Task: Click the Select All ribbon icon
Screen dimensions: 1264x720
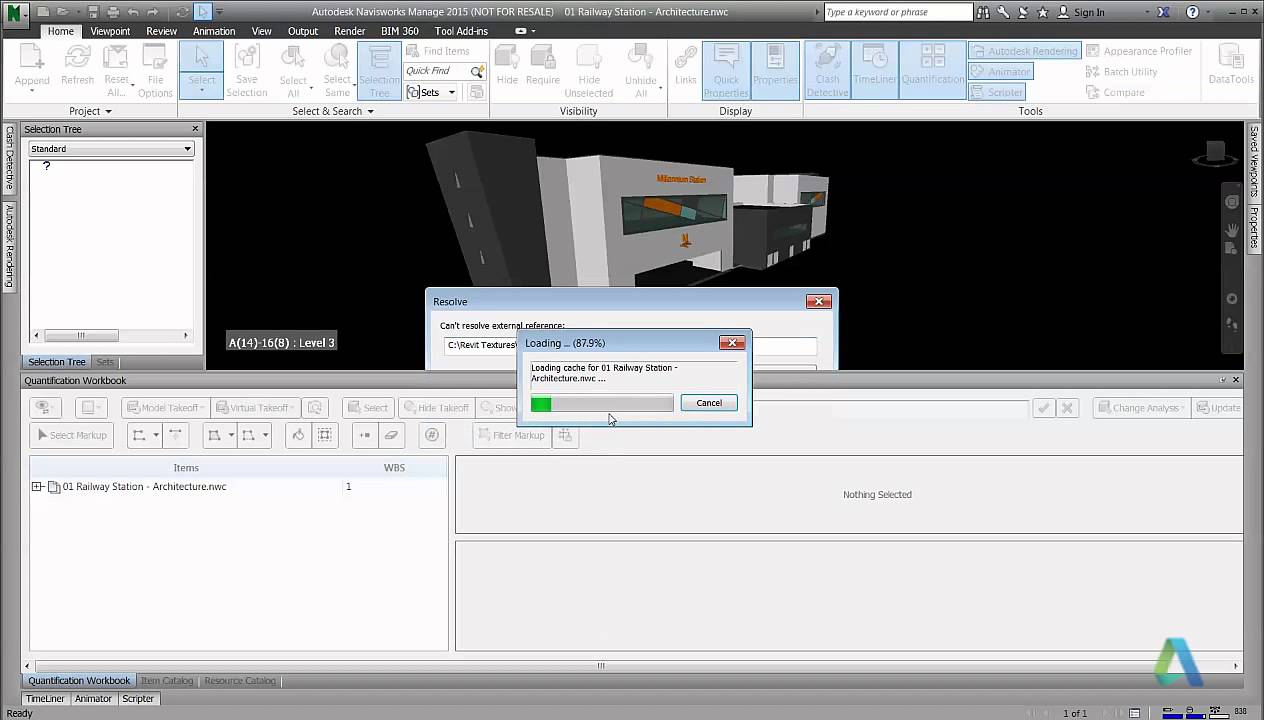Action: click(x=293, y=70)
